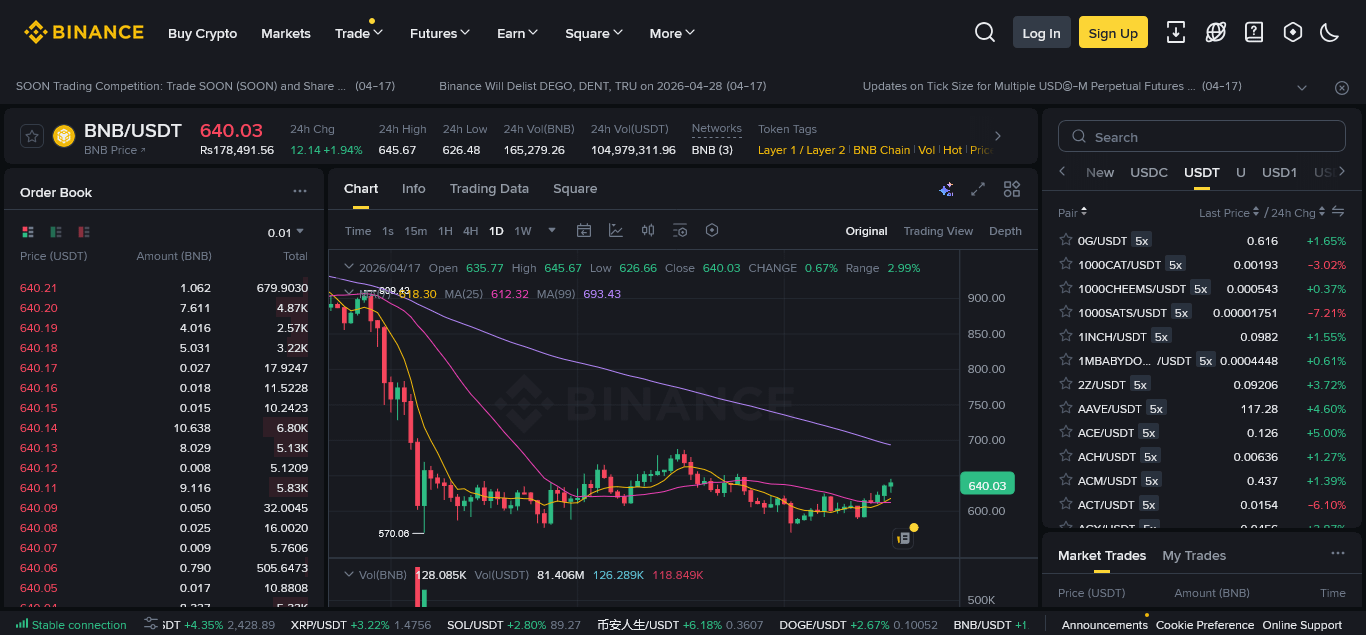The height and width of the screenshot is (635, 1366).
Task: Switch chart to Trading View mode
Action: (x=938, y=231)
